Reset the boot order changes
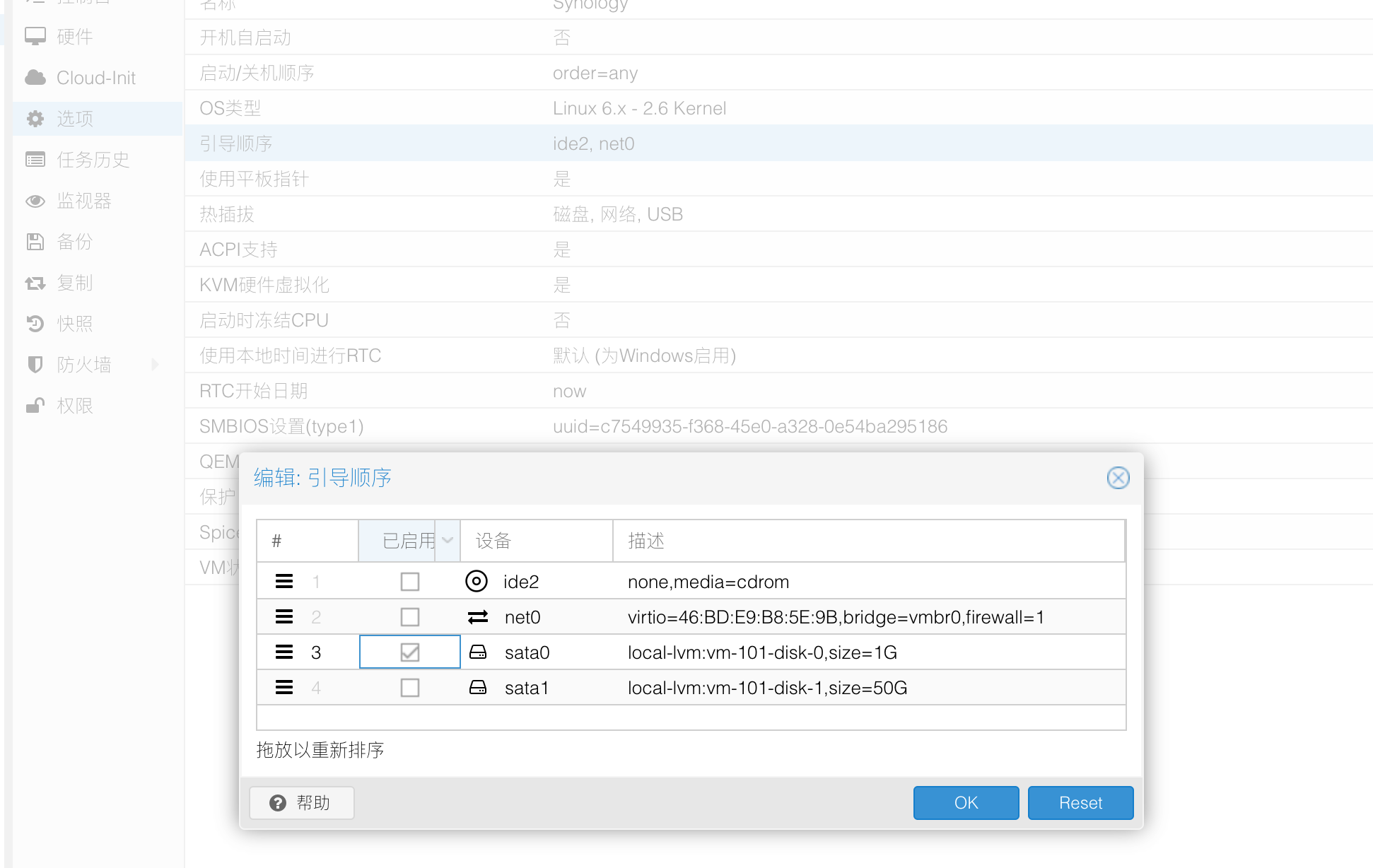This screenshot has height=868, width=1373. click(1080, 803)
